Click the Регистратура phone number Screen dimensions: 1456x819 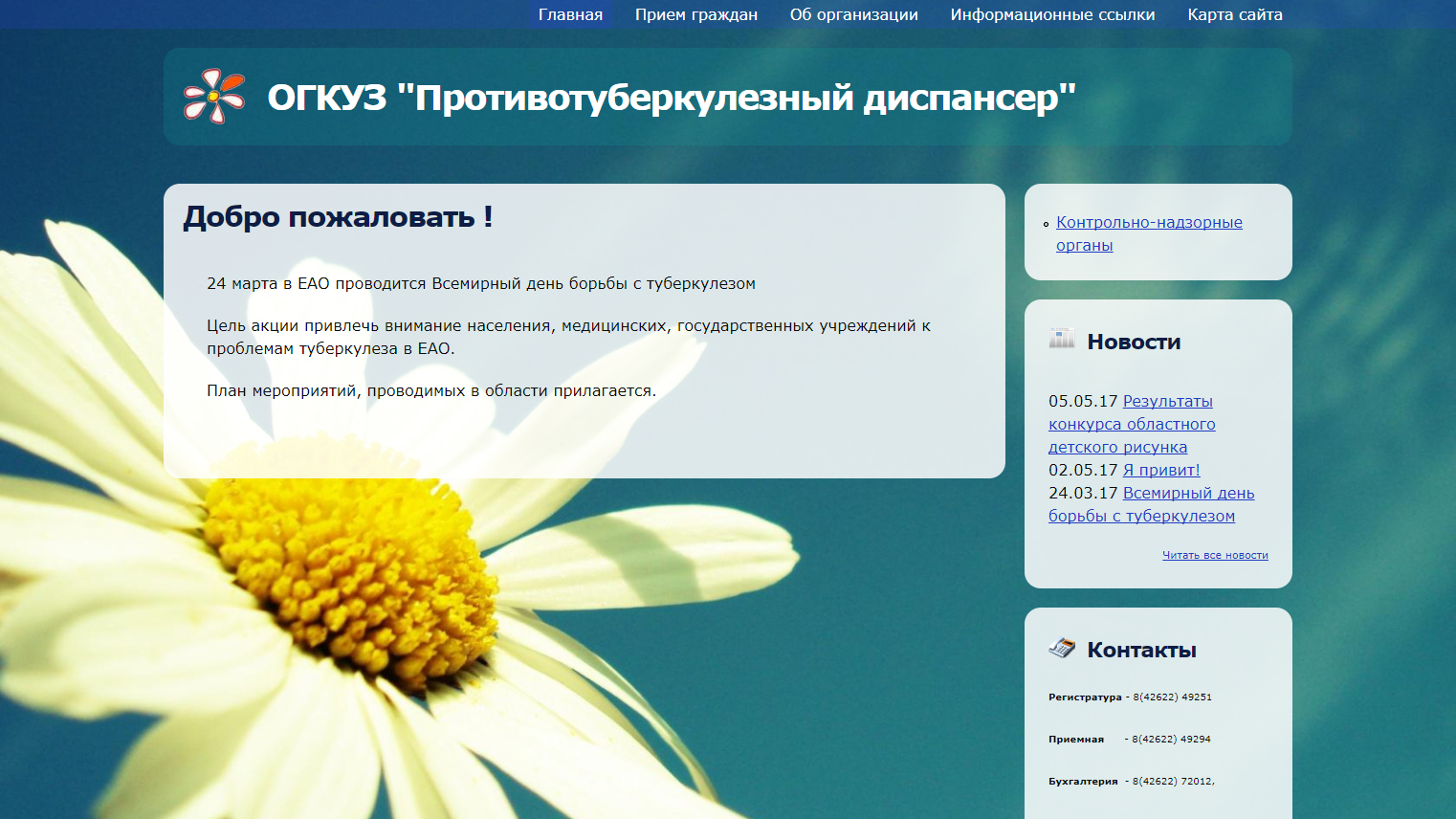pos(1172,697)
